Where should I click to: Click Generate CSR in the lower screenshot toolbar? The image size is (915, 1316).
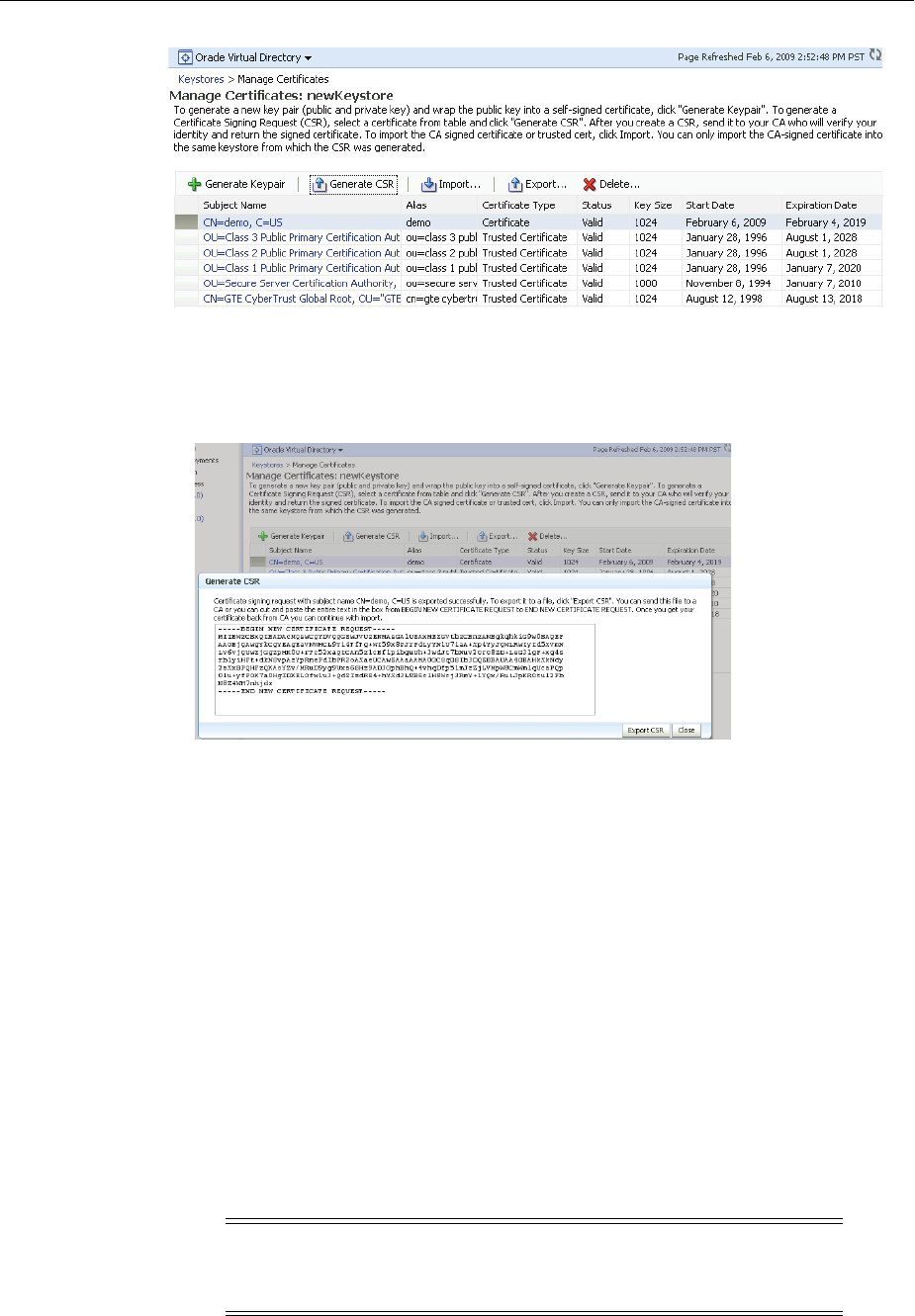coord(372,537)
